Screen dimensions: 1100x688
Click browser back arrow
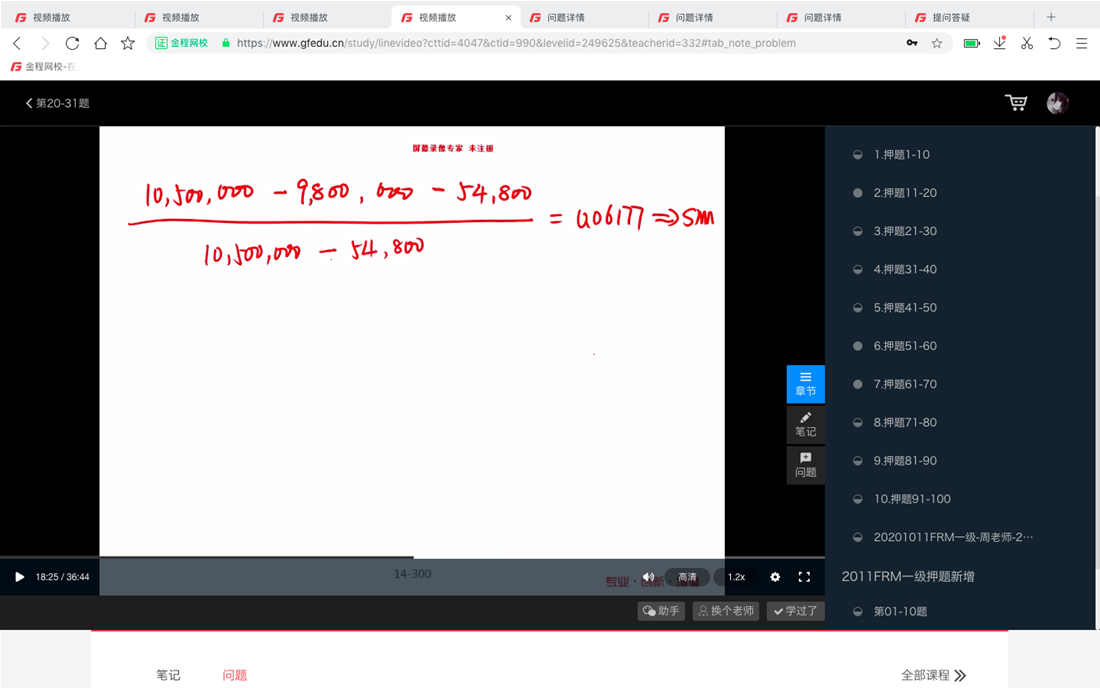click(x=18, y=43)
